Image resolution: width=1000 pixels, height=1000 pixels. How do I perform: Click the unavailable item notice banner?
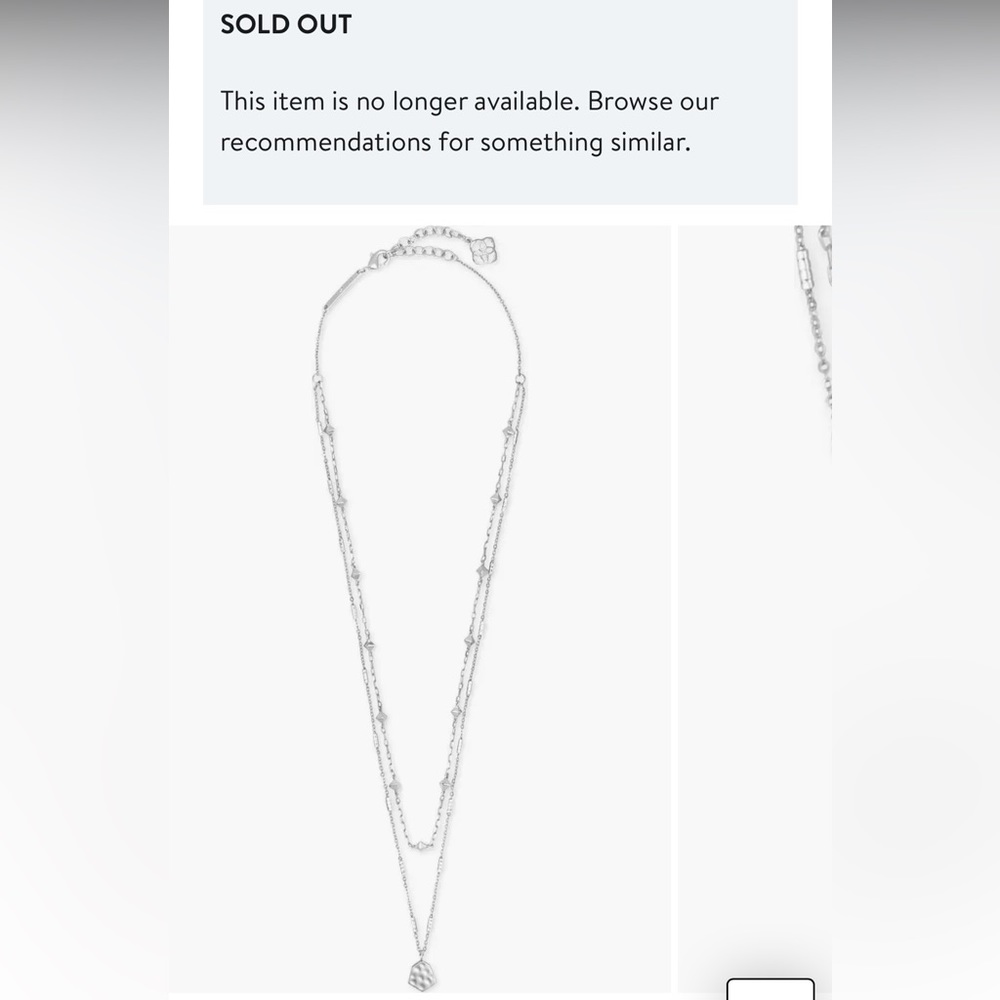click(x=500, y=100)
